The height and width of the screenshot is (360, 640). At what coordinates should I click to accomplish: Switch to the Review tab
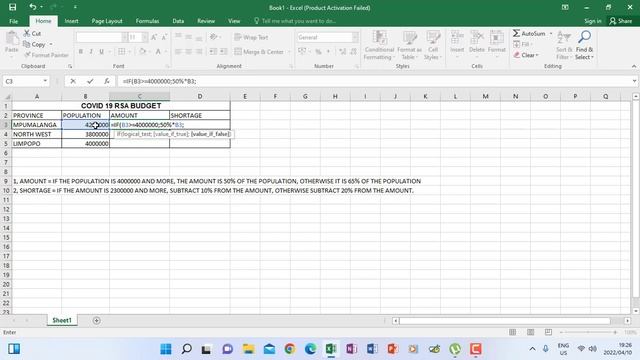click(206, 21)
